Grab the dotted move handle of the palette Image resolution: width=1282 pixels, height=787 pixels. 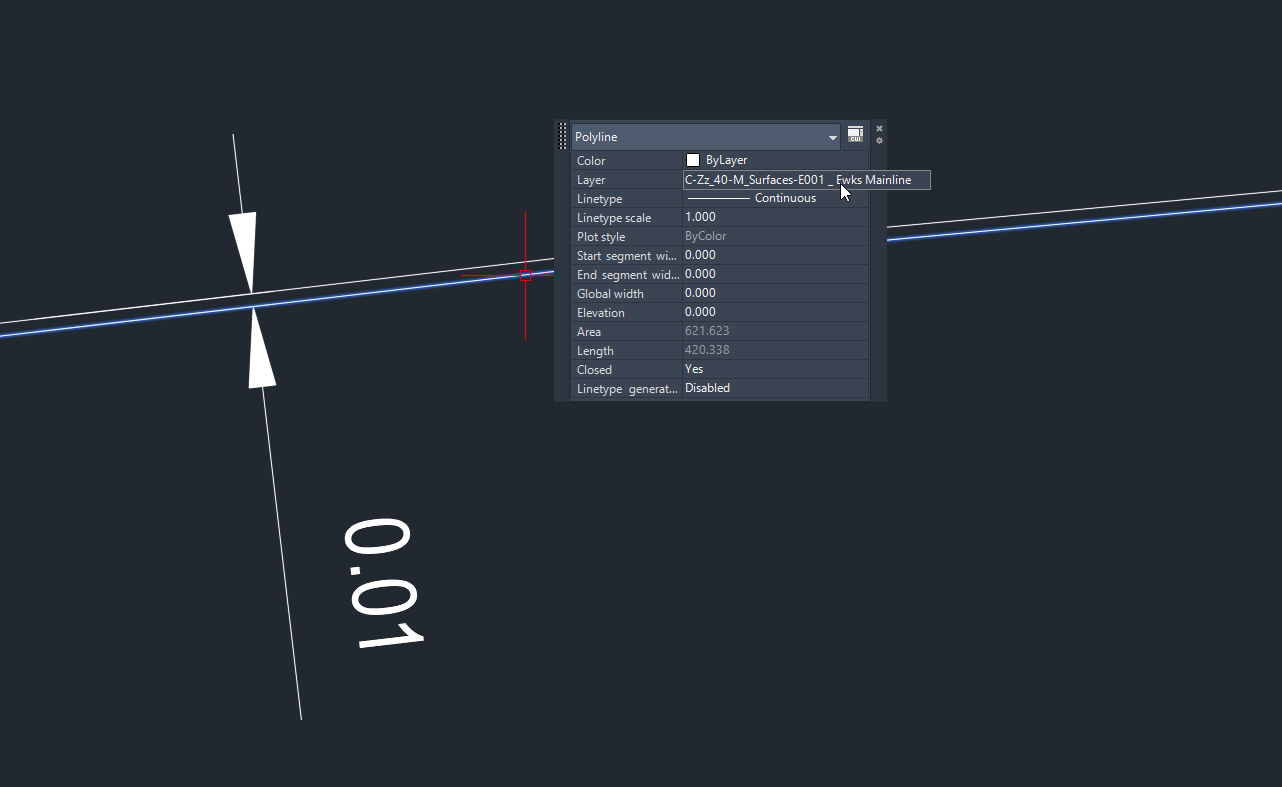click(x=562, y=135)
